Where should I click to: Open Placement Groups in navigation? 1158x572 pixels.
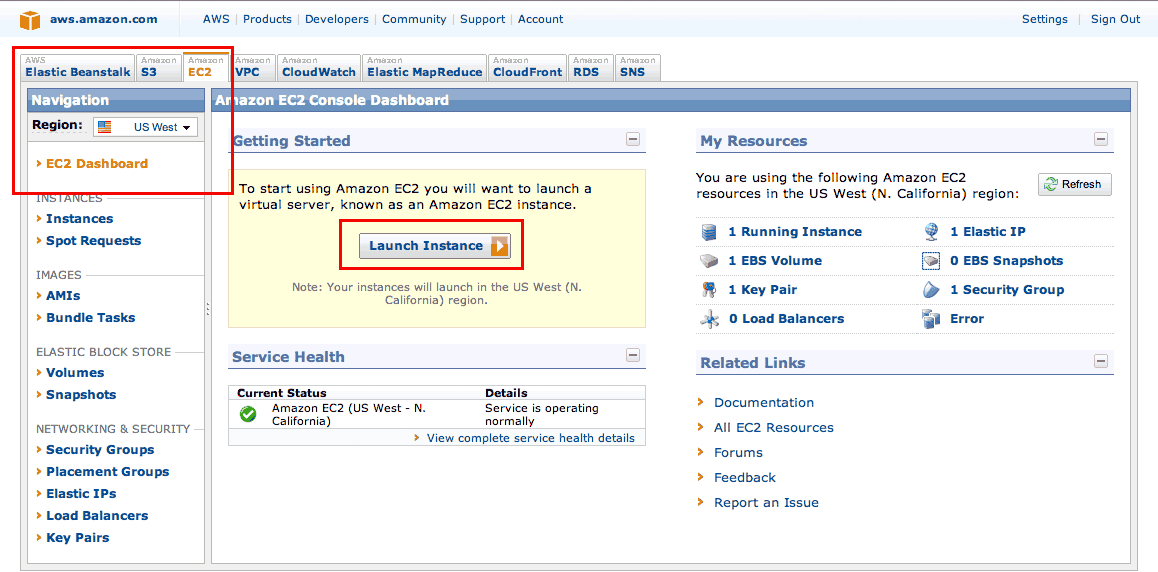click(108, 472)
